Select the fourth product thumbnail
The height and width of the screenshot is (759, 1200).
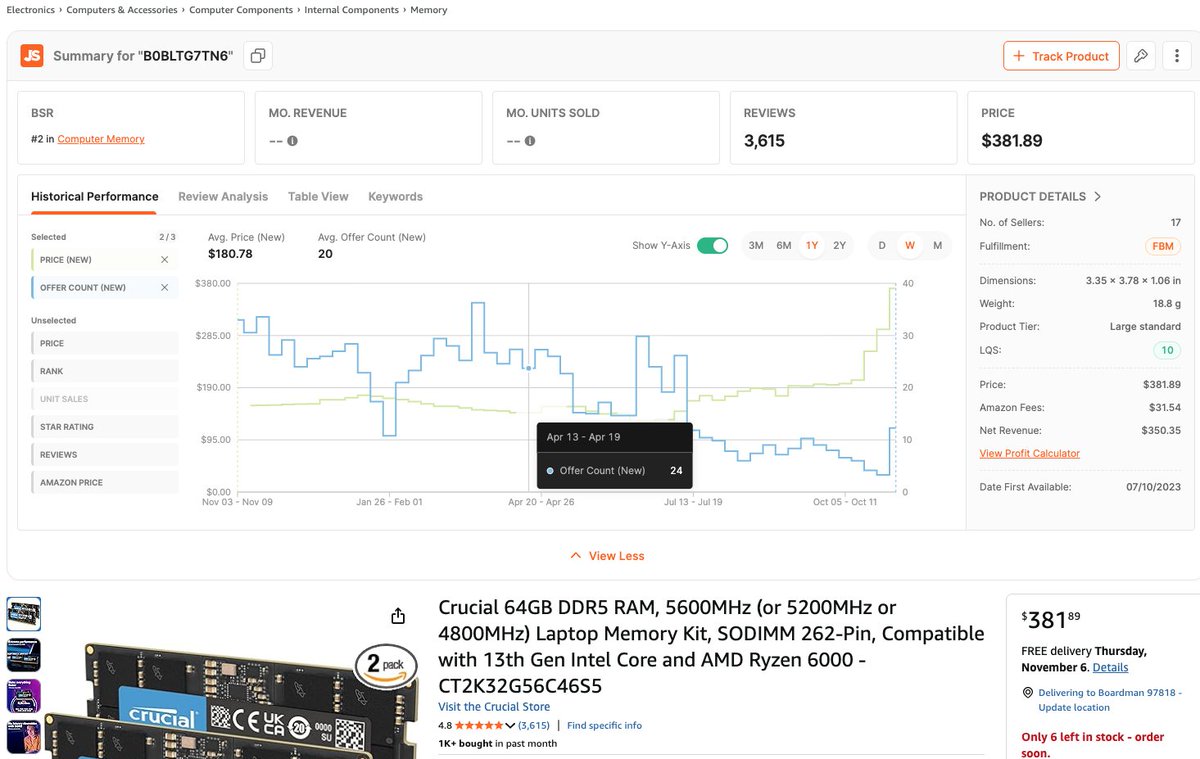click(24, 736)
